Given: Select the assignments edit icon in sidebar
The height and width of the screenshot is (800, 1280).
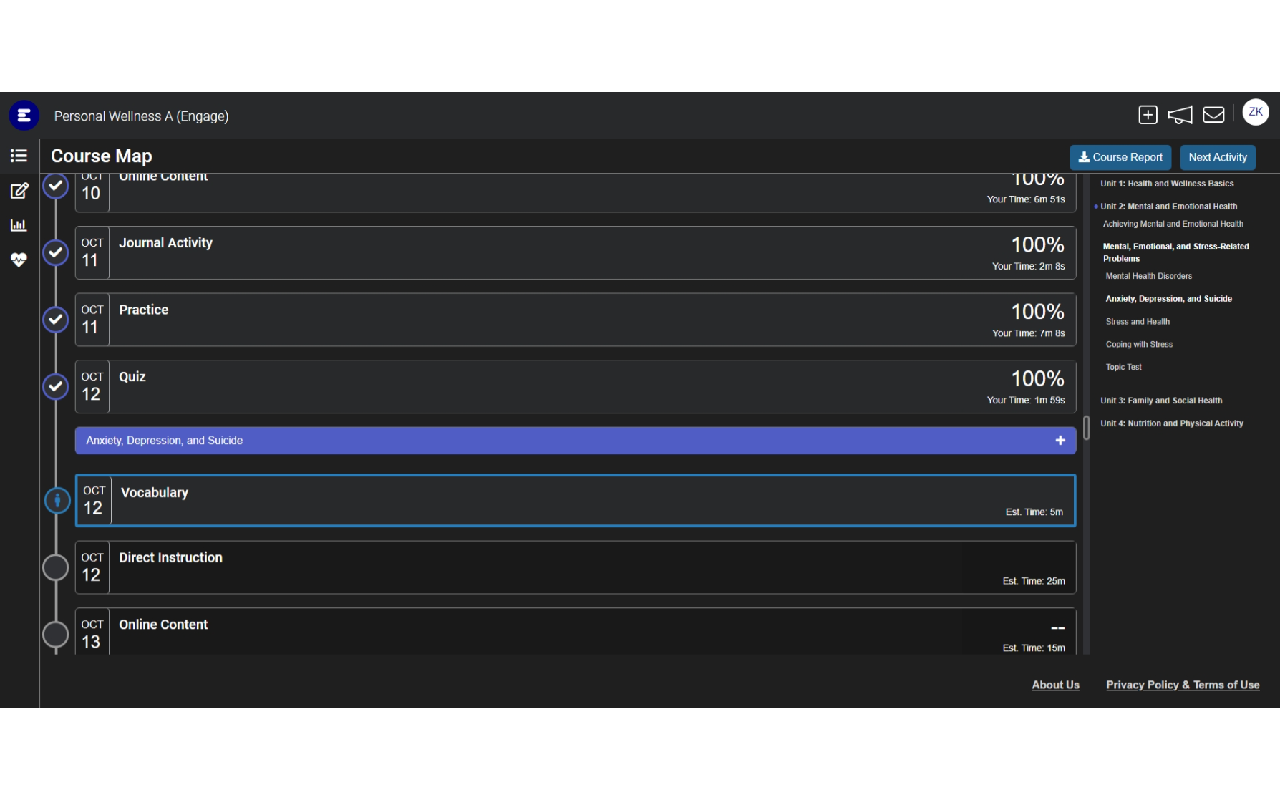Looking at the screenshot, I should 18,190.
